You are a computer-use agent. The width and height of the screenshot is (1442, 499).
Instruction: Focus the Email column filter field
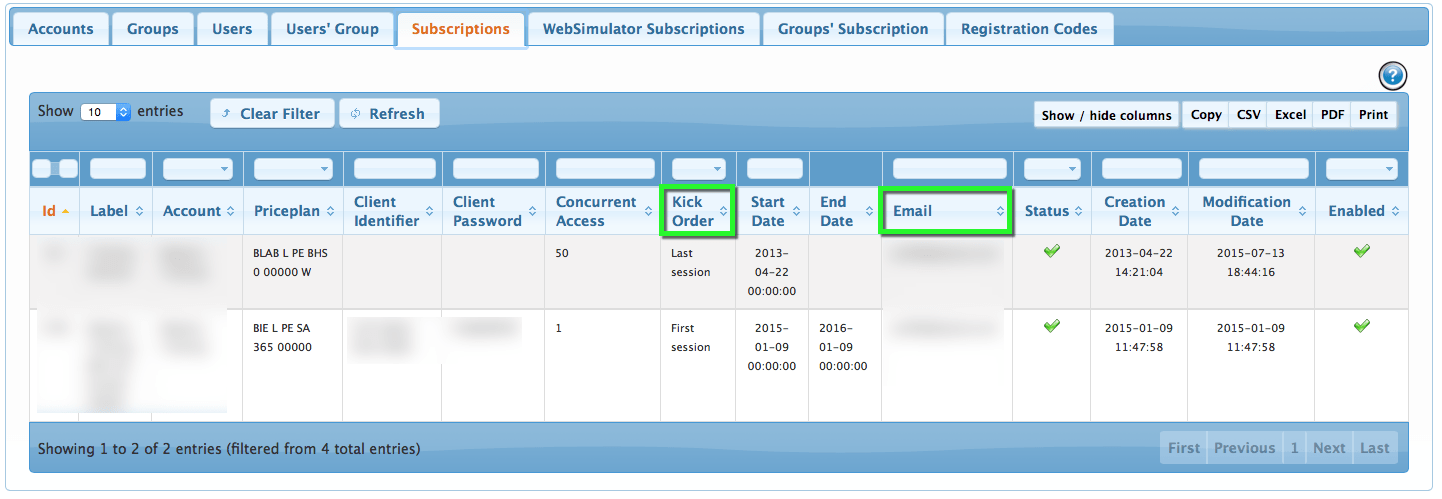[949, 169]
